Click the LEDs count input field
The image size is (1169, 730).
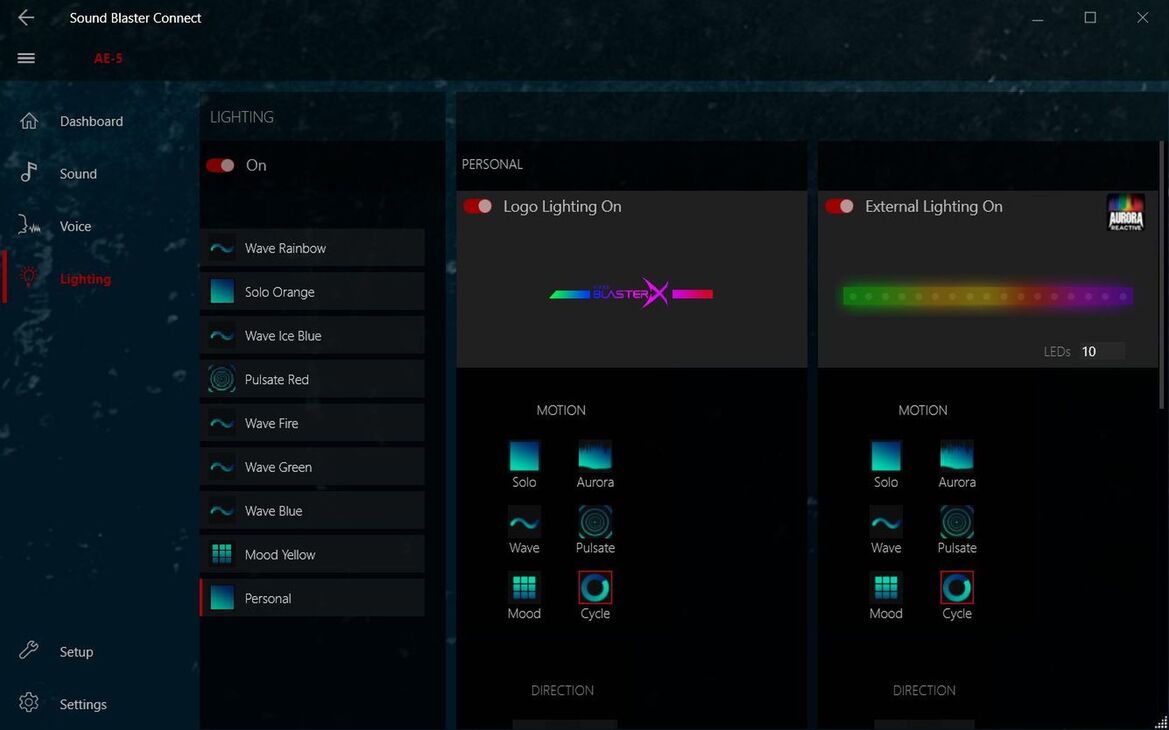coord(1101,351)
